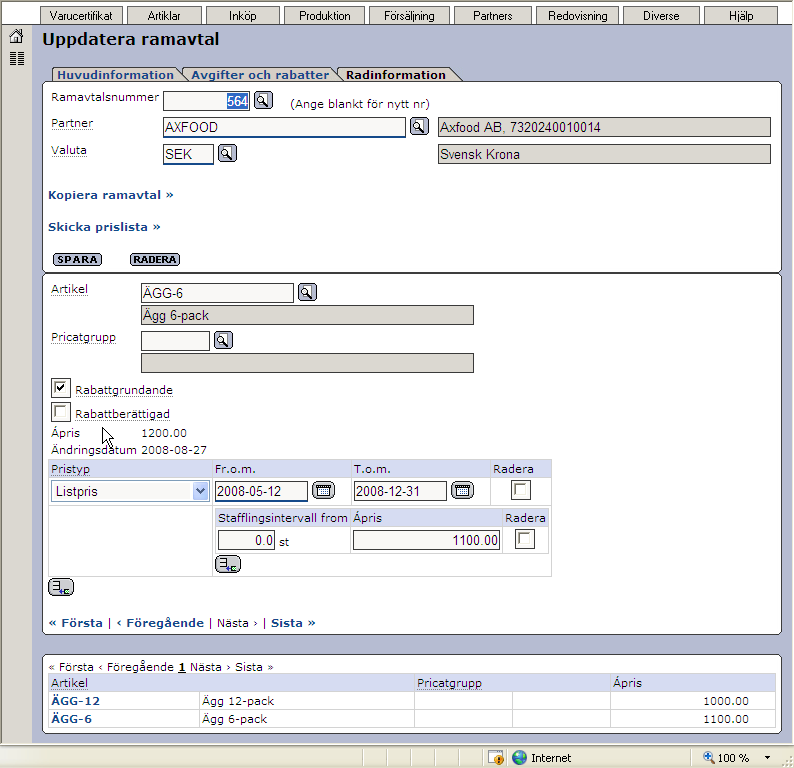Open the Partner lookup icon
The image size is (794, 768).
419,126
